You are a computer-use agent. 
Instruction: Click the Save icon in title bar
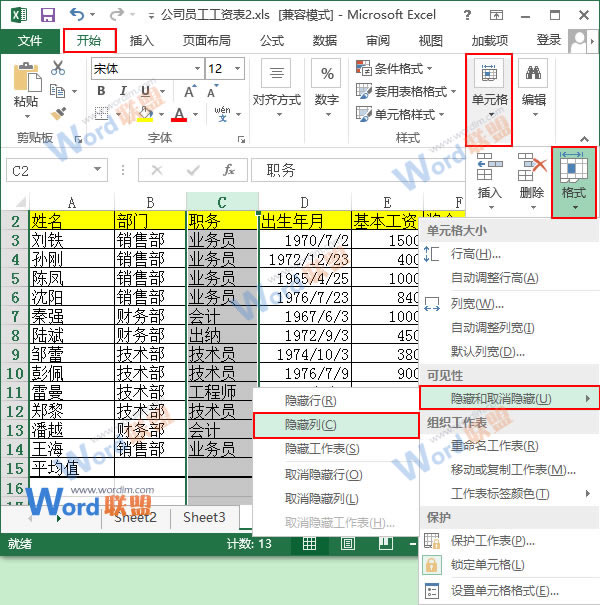pyautogui.click(x=47, y=15)
